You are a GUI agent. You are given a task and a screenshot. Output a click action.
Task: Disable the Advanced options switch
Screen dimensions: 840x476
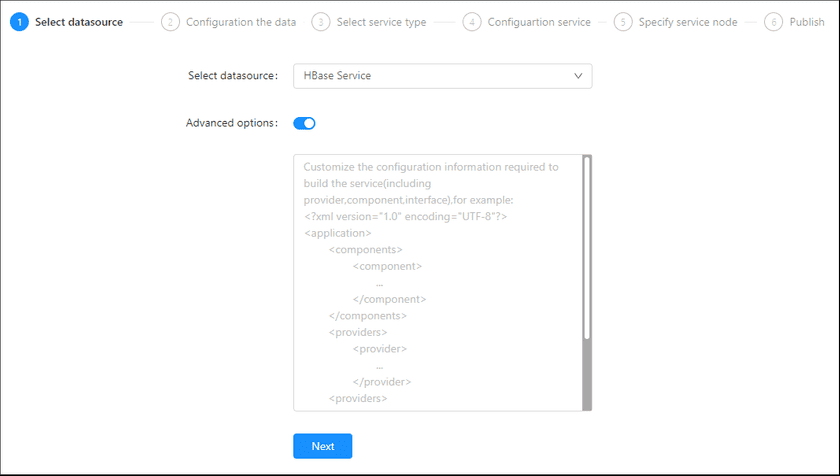[x=304, y=124]
